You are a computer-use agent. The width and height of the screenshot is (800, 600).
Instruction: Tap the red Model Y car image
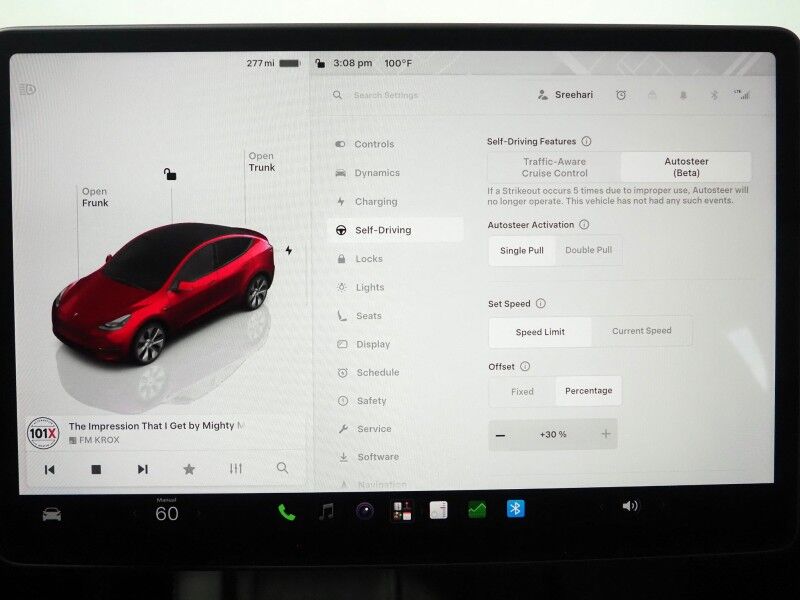tap(163, 293)
